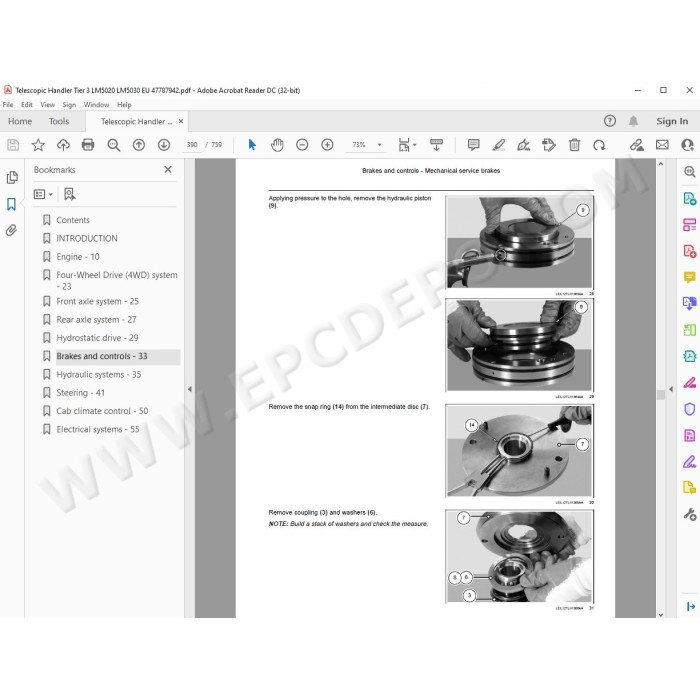Viewport: 700px width, 700px height.
Task: Jump to Hydraulic systems - 35 bookmark
Action: tap(98, 374)
